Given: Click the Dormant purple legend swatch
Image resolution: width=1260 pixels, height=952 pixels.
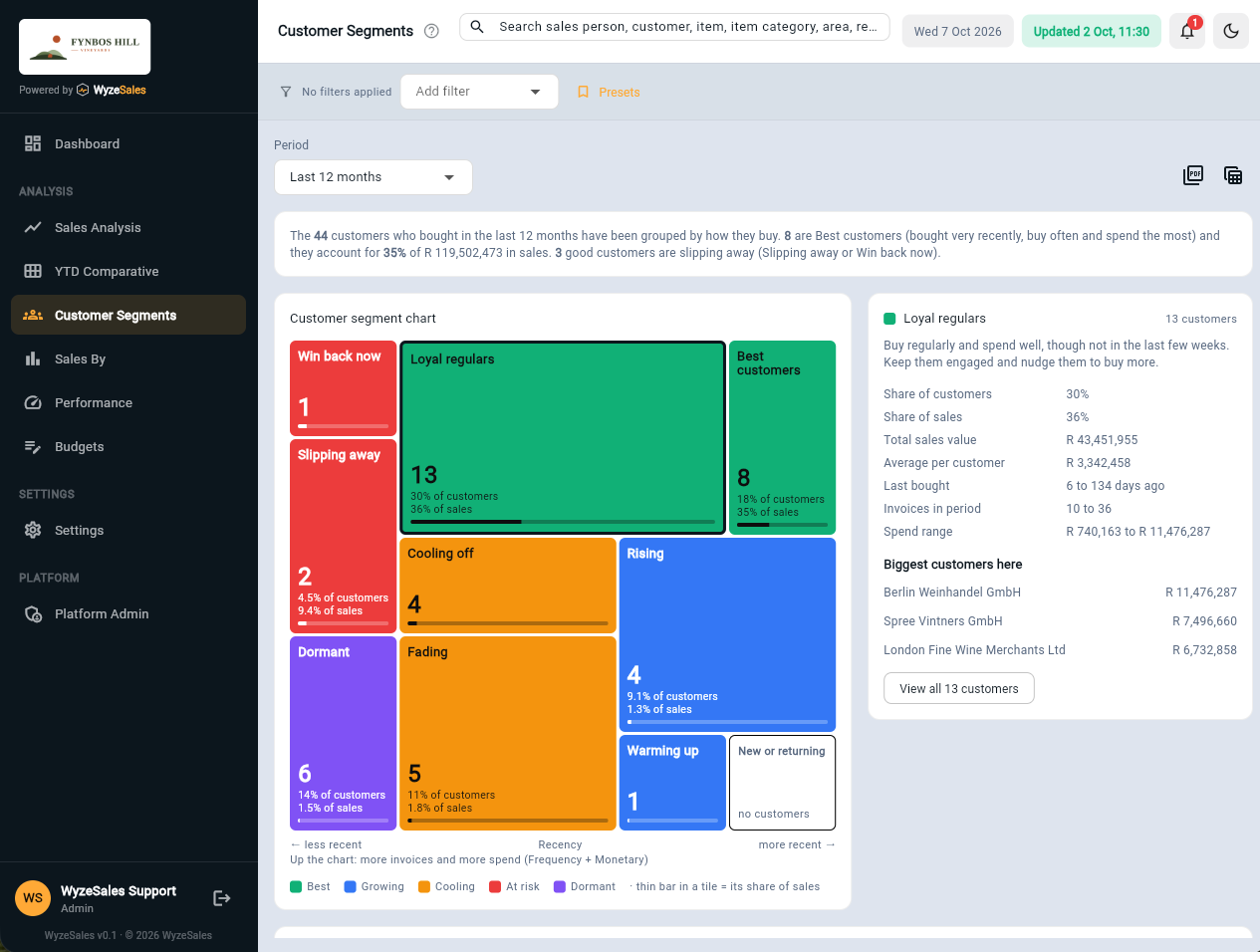Looking at the screenshot, I should tap(560, 886).
